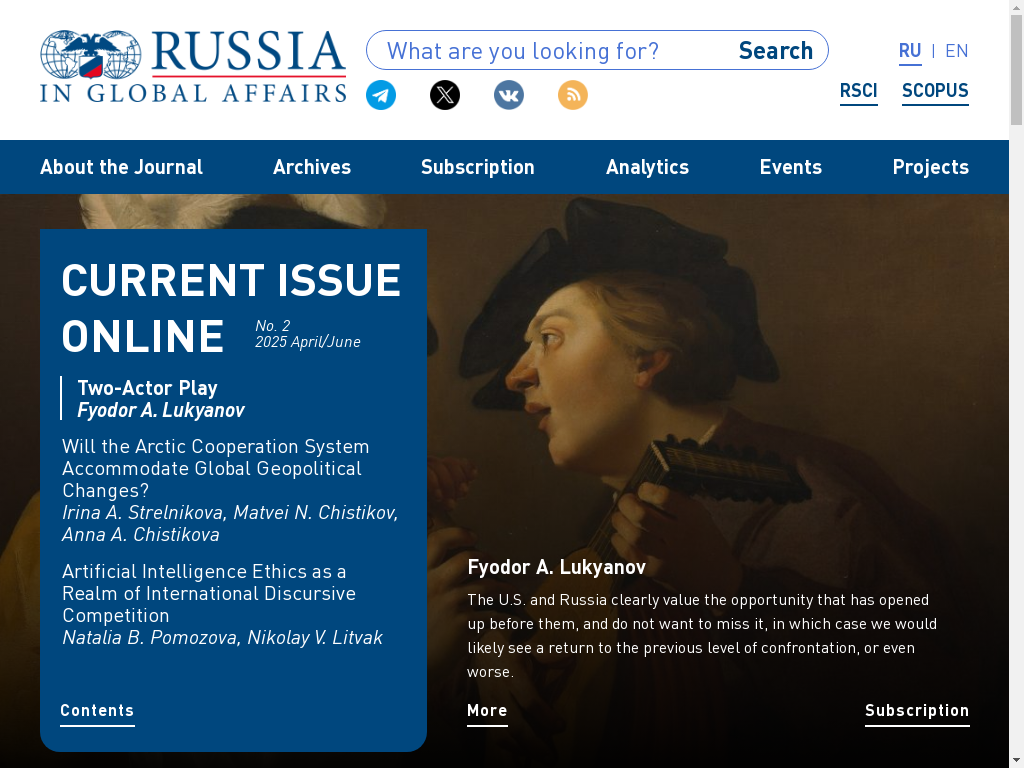Click the More link under Lukyanov excerpt
This screenshot has width=1024, height=768.
(x=487, y=711)
